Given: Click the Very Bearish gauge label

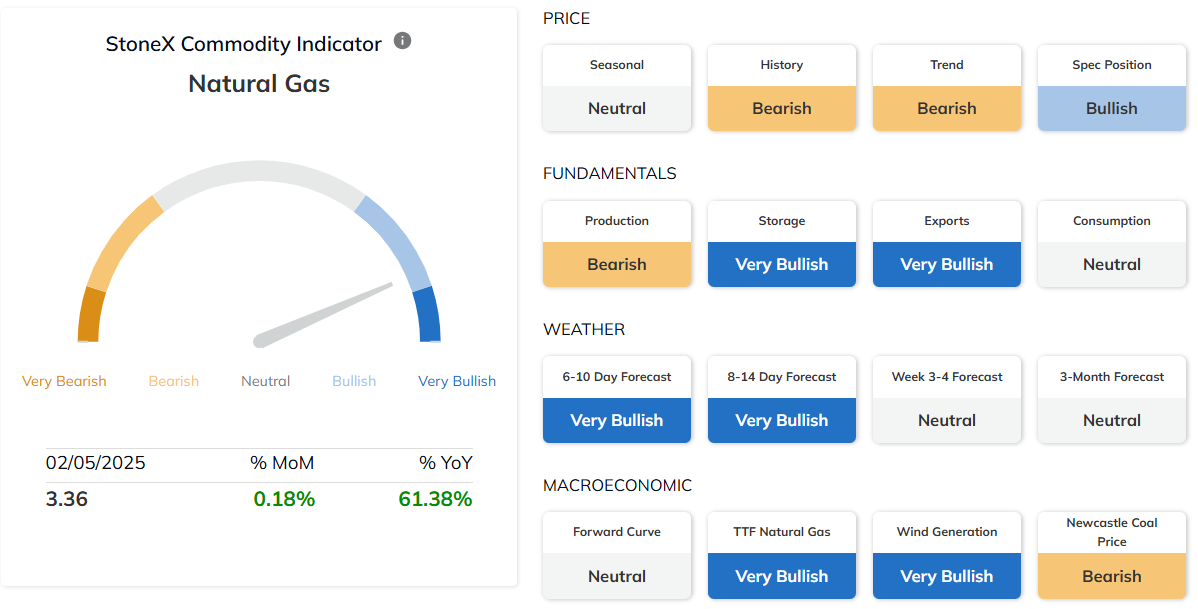Looking at the screenshot, I should coord(64,381).
